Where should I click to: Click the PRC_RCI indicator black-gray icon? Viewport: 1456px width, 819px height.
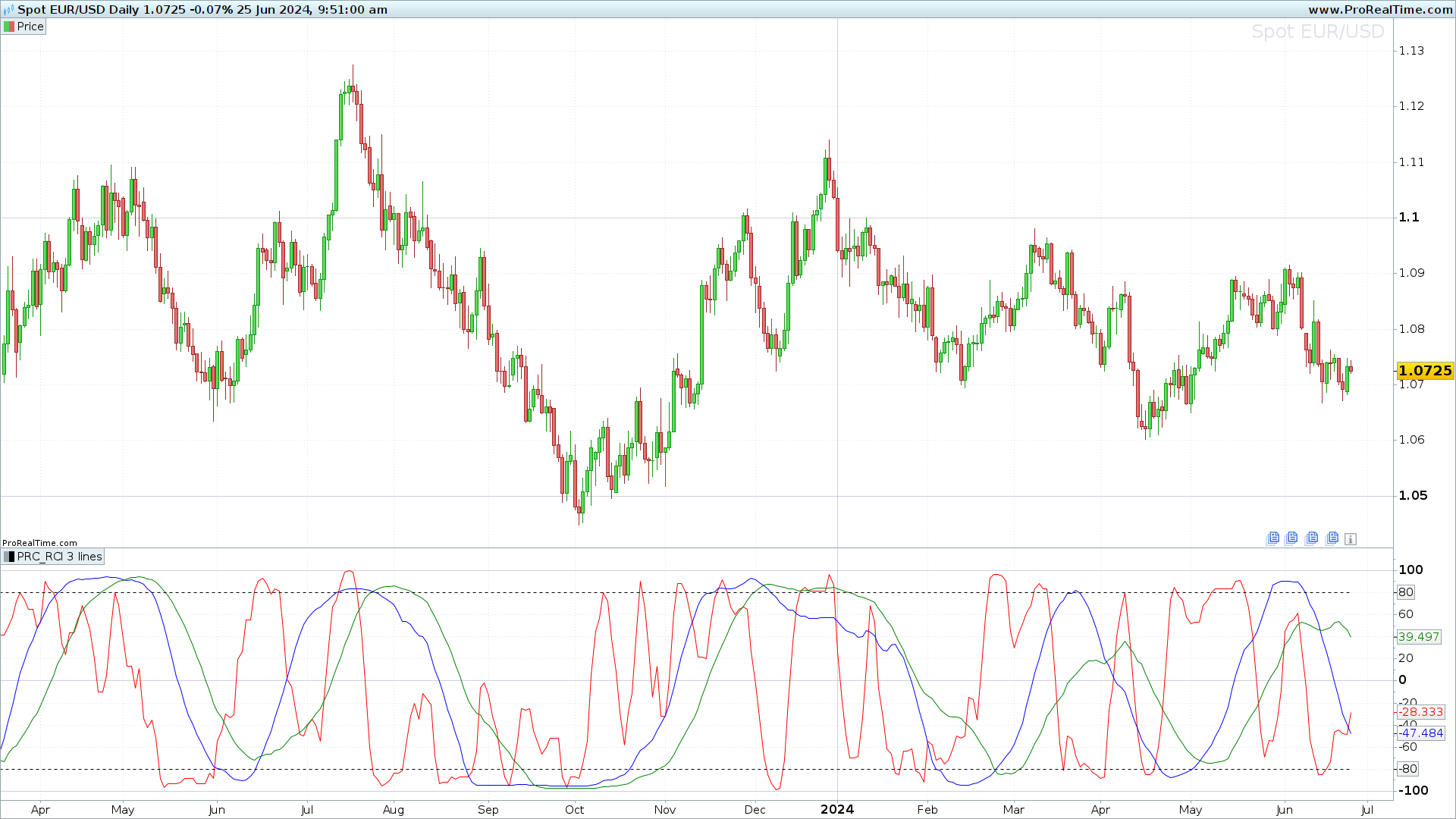(9, 557)
